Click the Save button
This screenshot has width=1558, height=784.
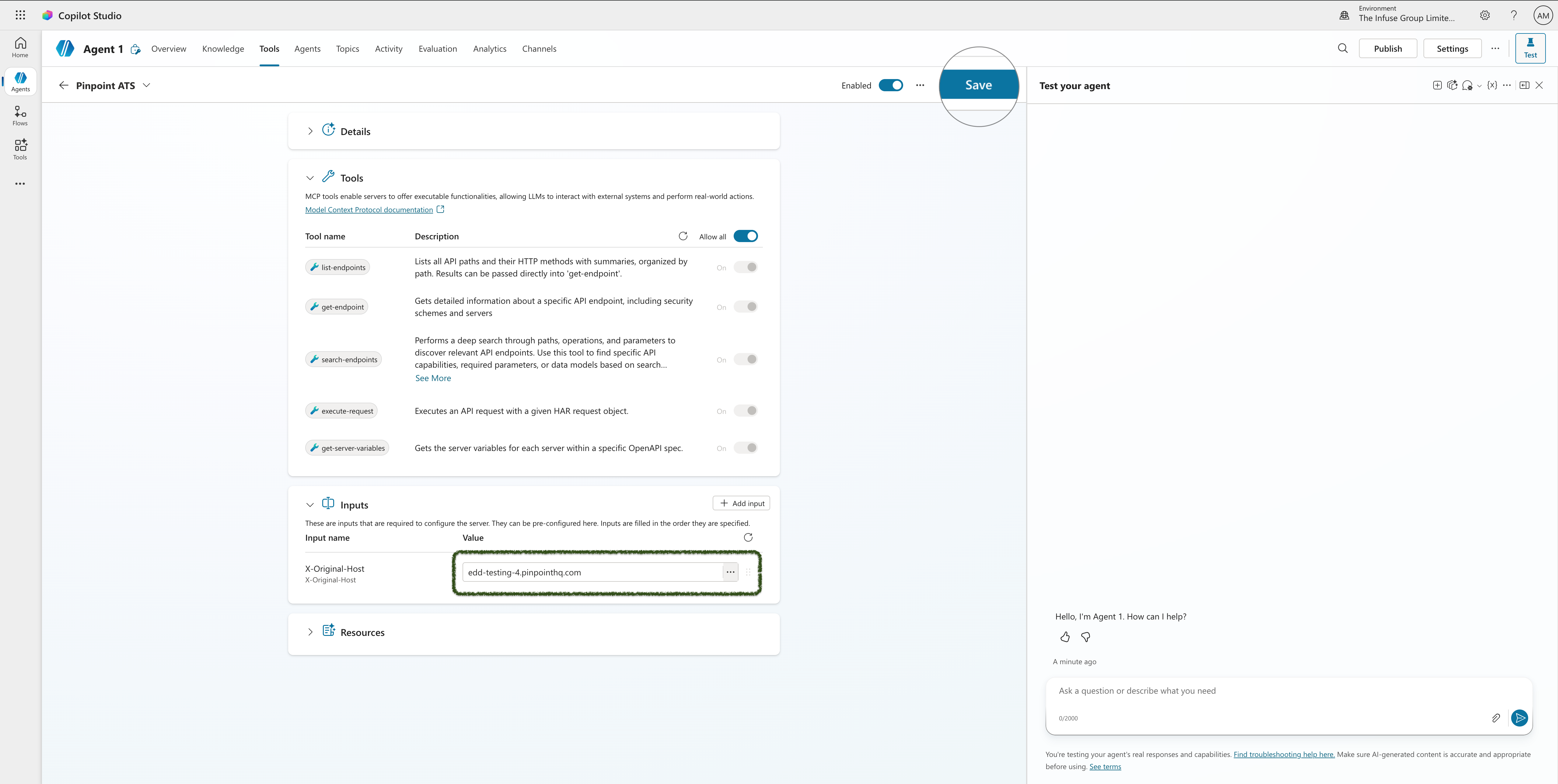pos(979,85)
